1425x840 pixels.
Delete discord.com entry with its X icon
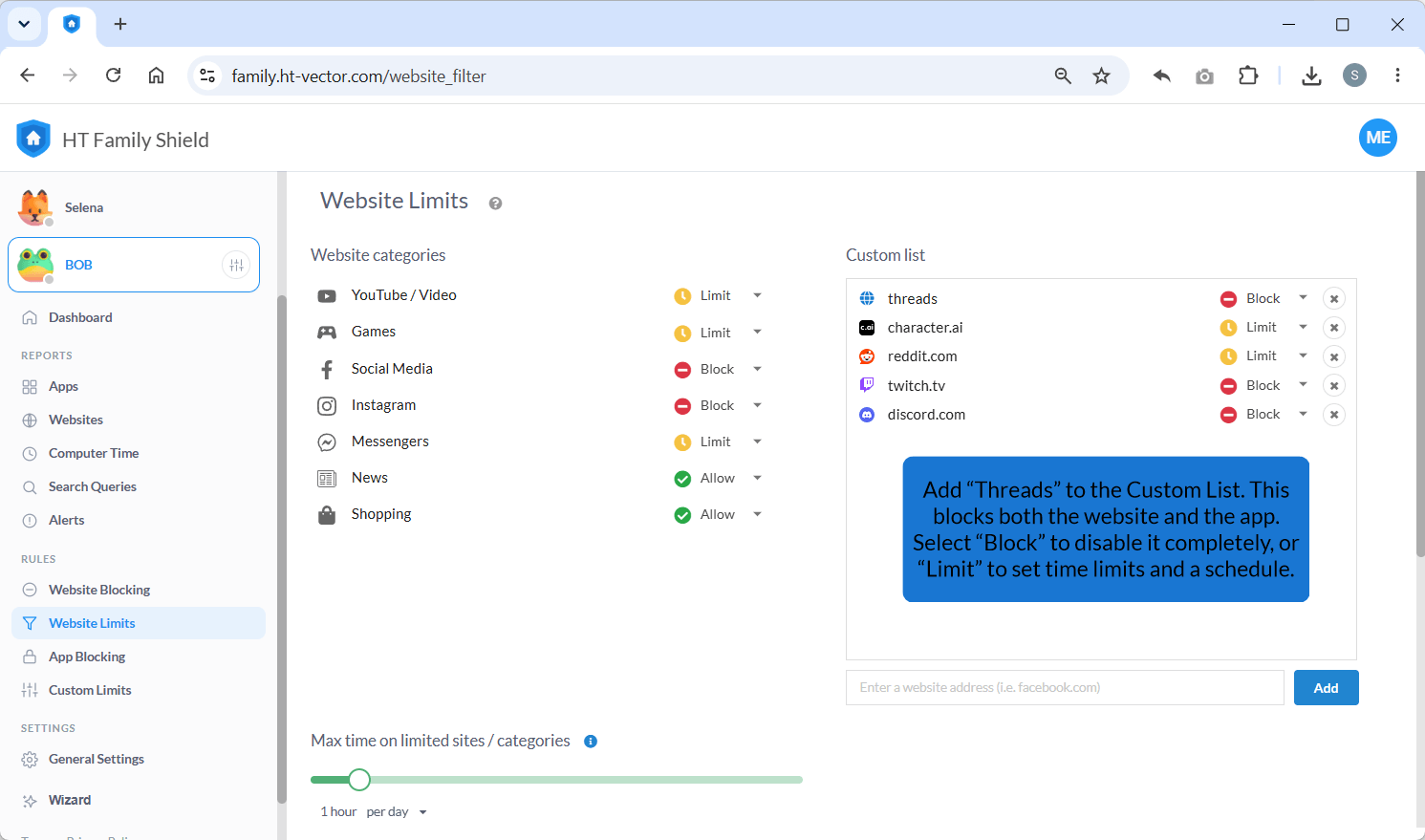click(1334, 415)
